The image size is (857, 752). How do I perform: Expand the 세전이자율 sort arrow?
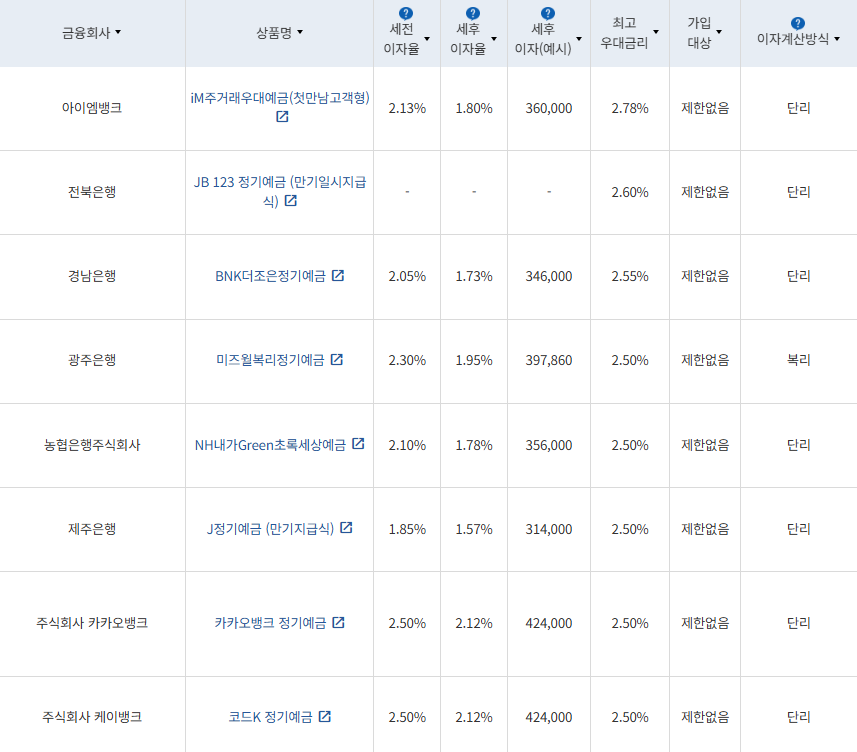[429, 37]
